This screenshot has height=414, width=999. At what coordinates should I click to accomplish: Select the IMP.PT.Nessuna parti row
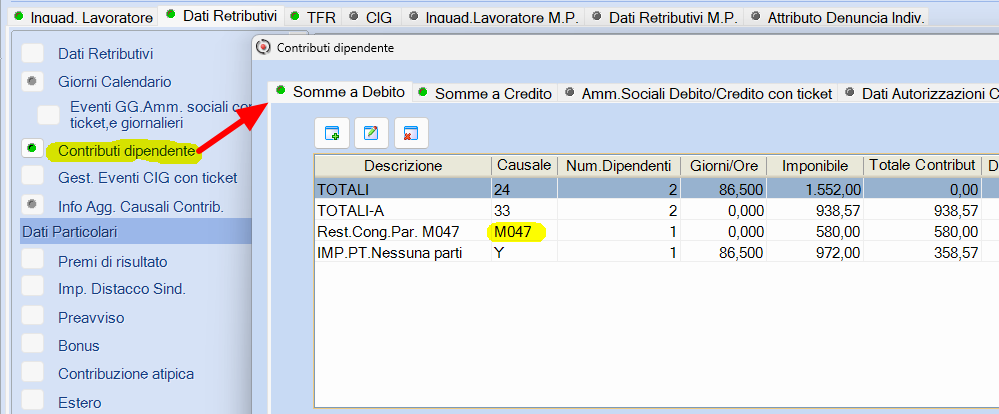656,252
